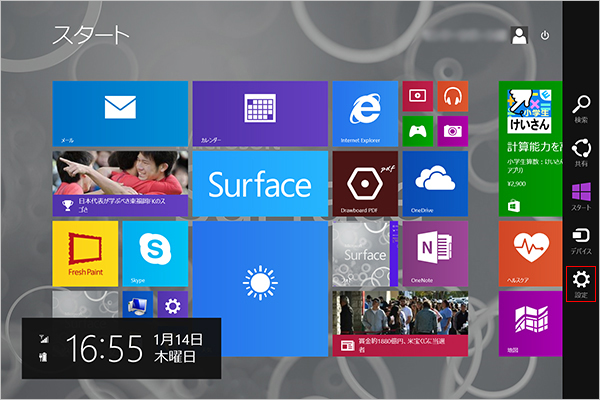Open the purple PC Settings gear tile

[x=173, y=304]
